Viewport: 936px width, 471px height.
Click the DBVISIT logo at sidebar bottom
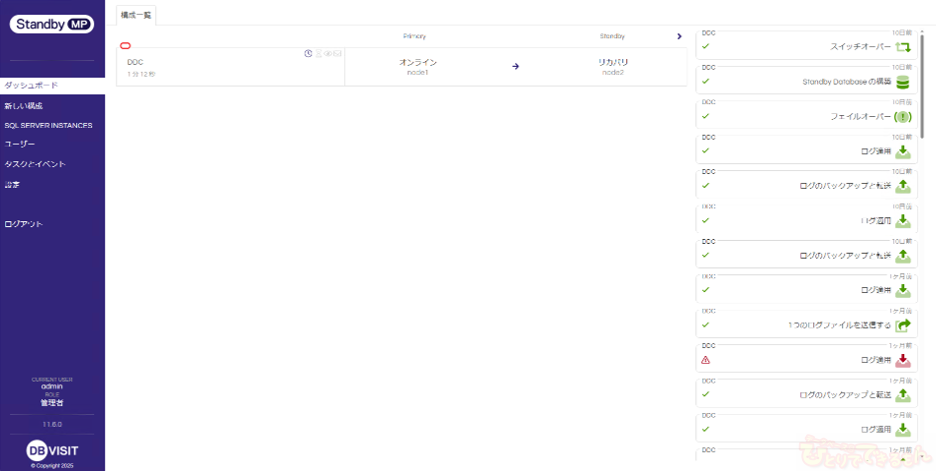pyautogui.click(x=52, y=450)
